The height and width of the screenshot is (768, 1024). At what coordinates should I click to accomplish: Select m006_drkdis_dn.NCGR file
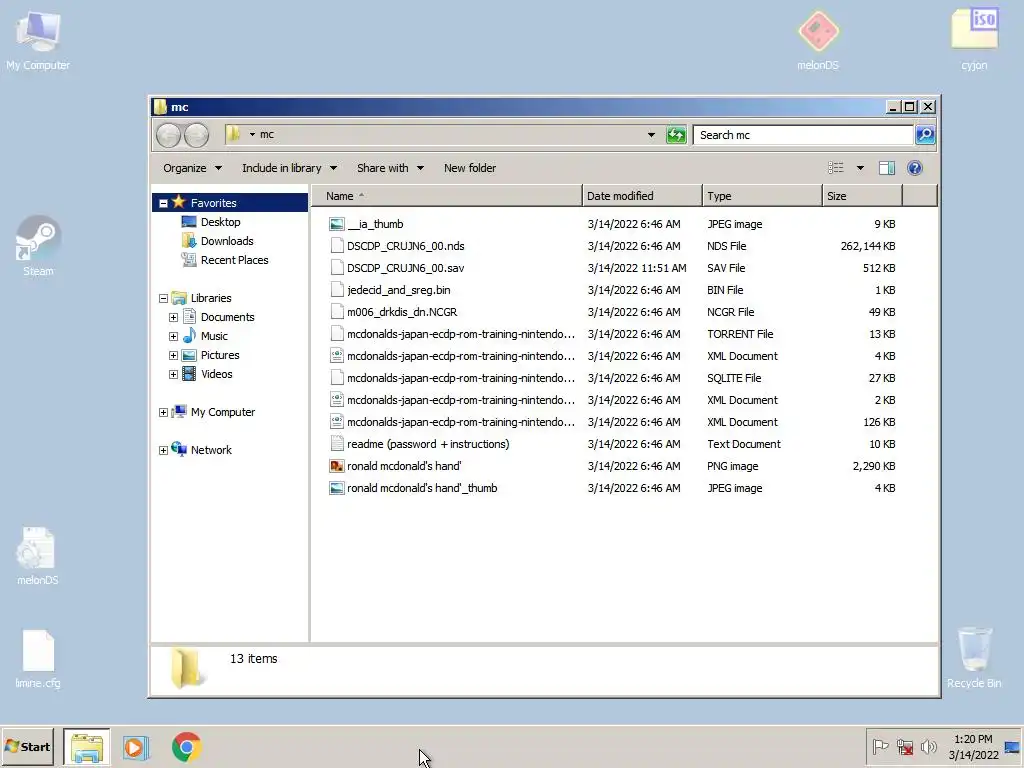click(402, 312)
